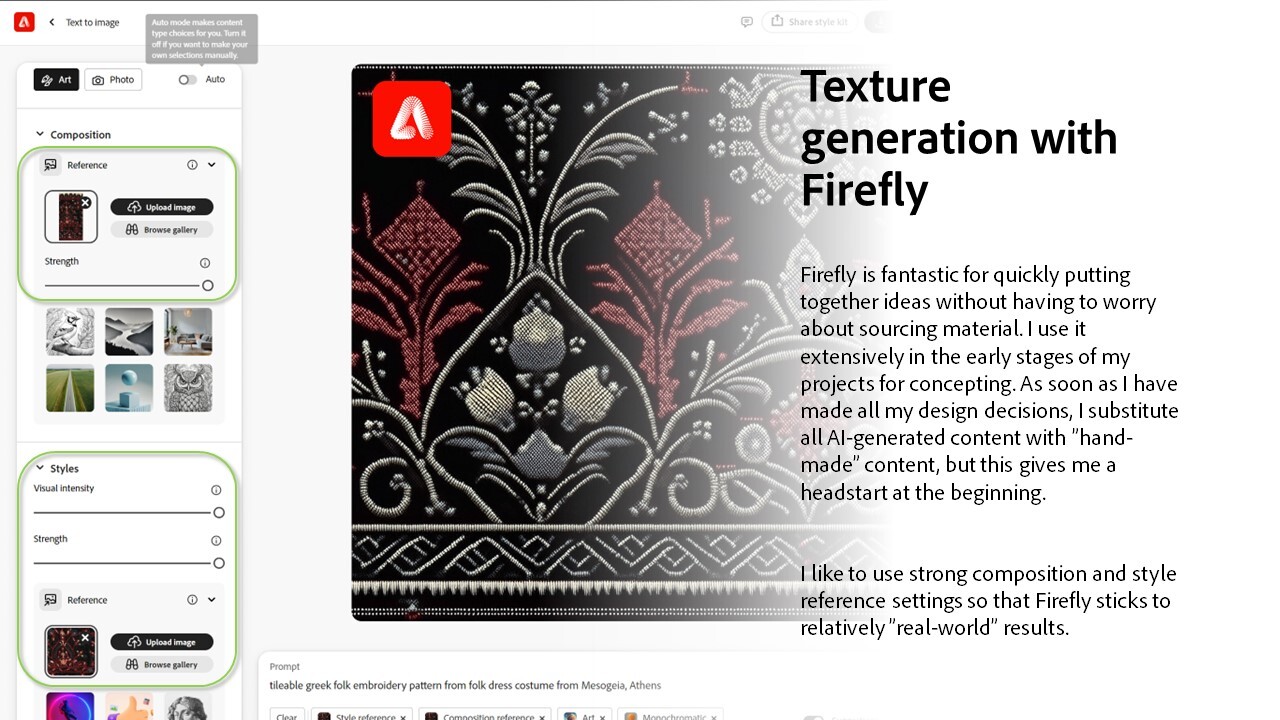Collapse the Styles section

40,468
